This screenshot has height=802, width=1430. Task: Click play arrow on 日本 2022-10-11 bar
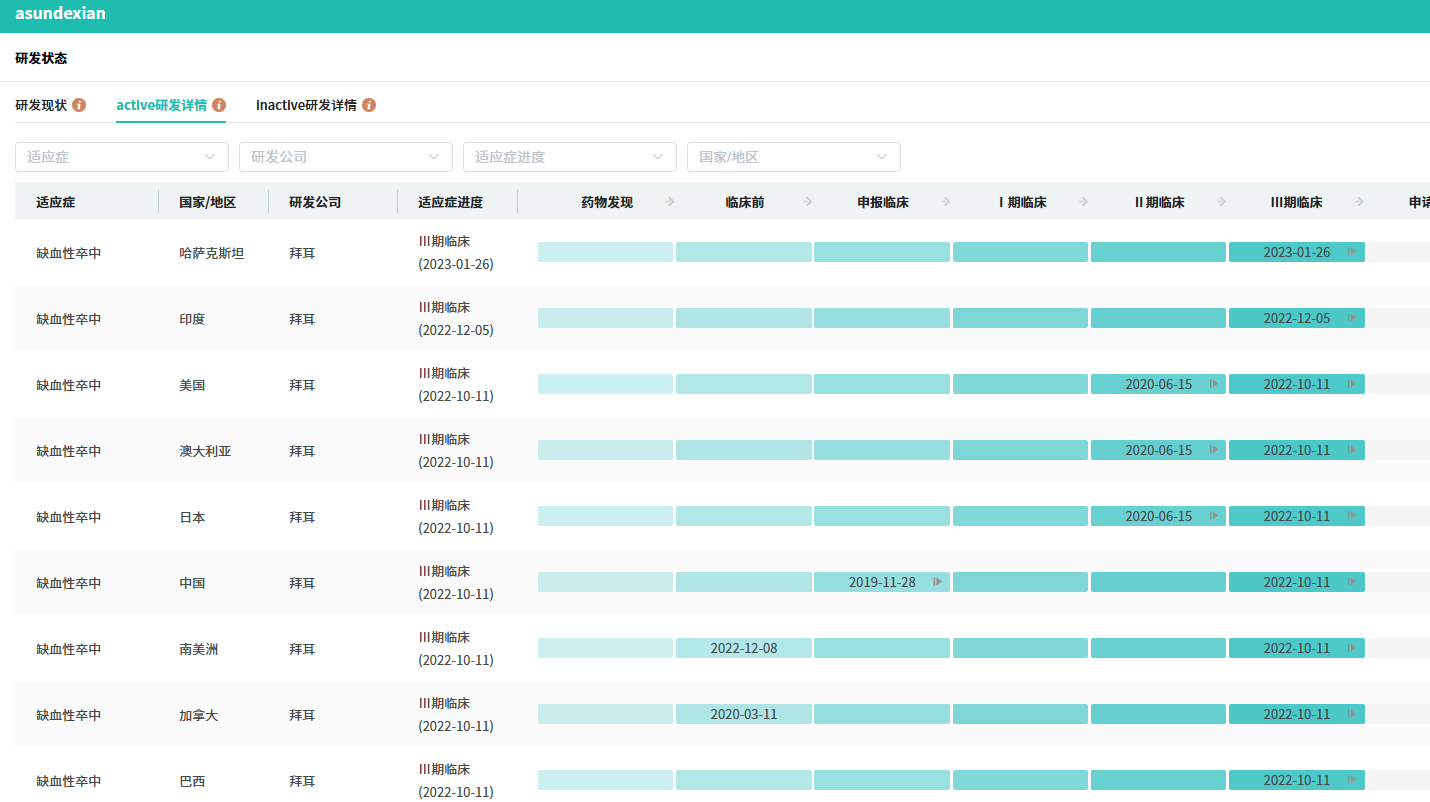[1352, 516]
